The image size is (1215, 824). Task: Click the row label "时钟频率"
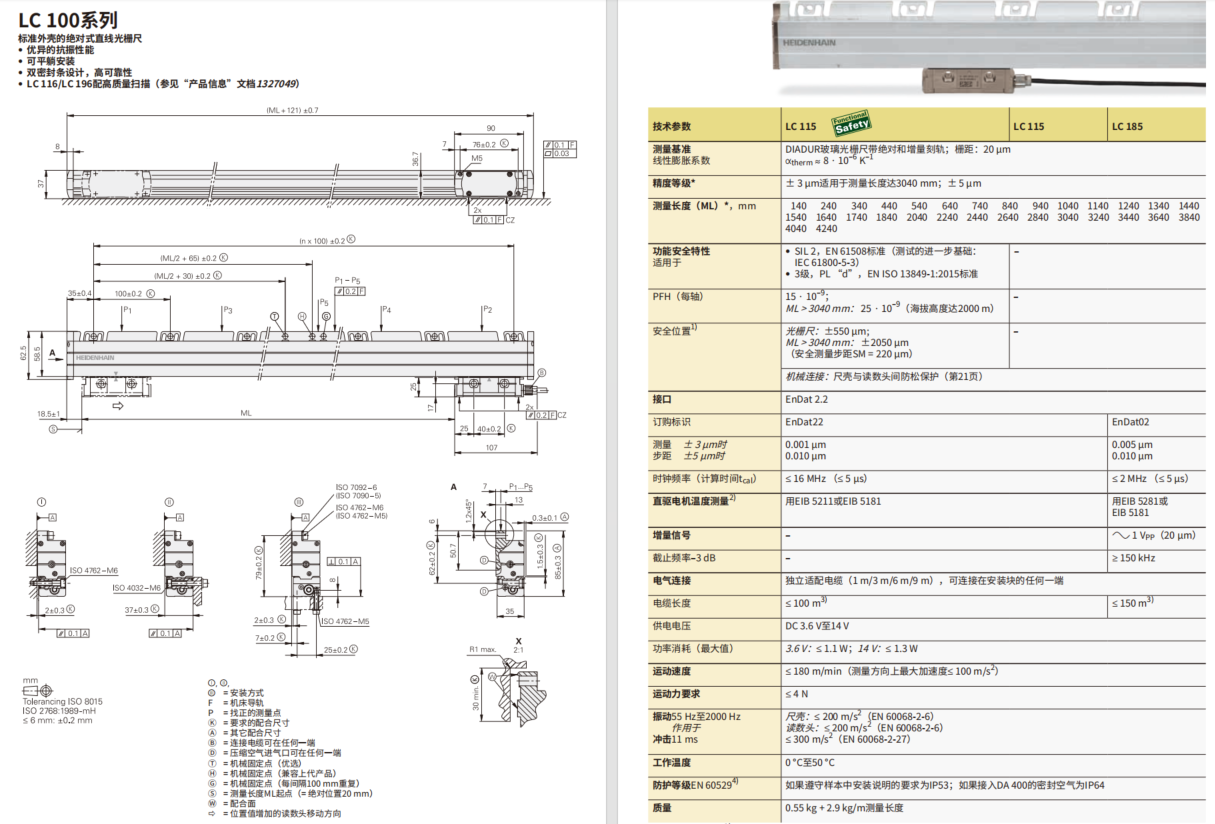[x=671, y=478]
